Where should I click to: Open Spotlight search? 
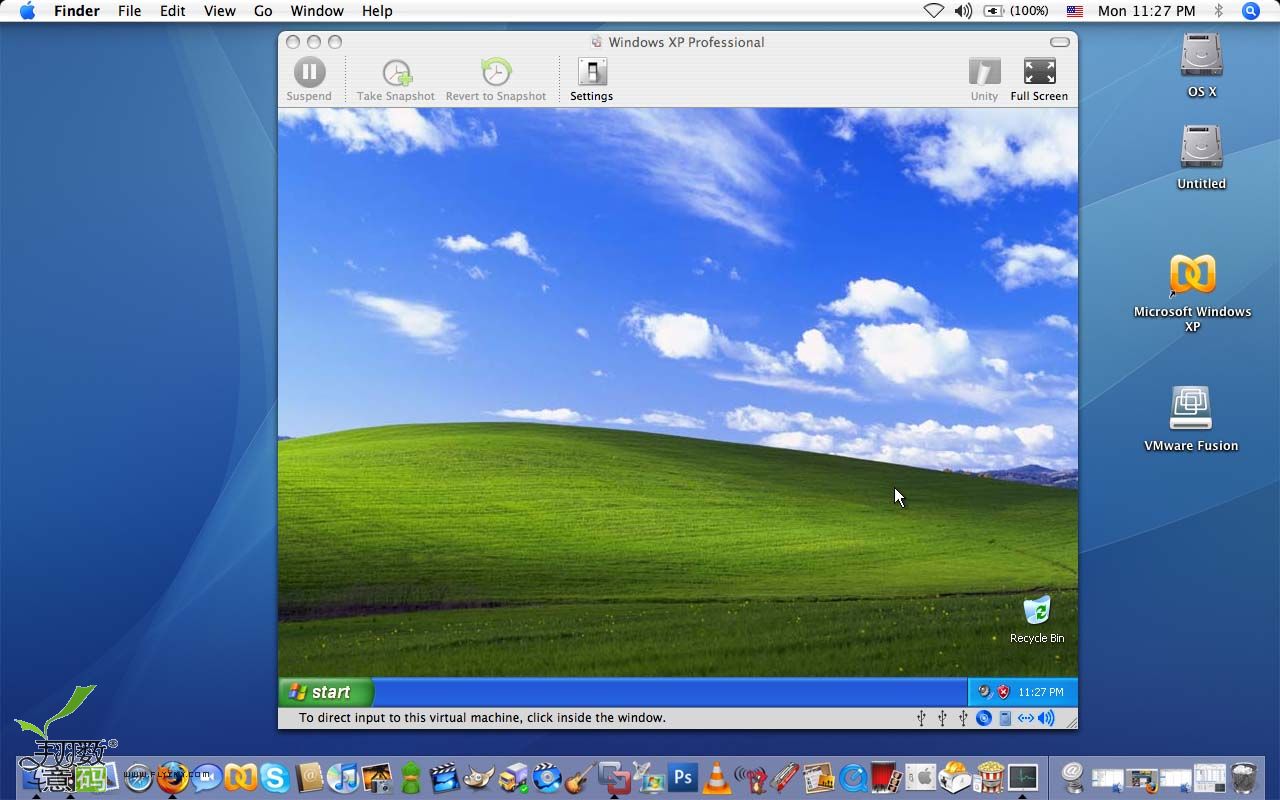(x=1250, y=11)
